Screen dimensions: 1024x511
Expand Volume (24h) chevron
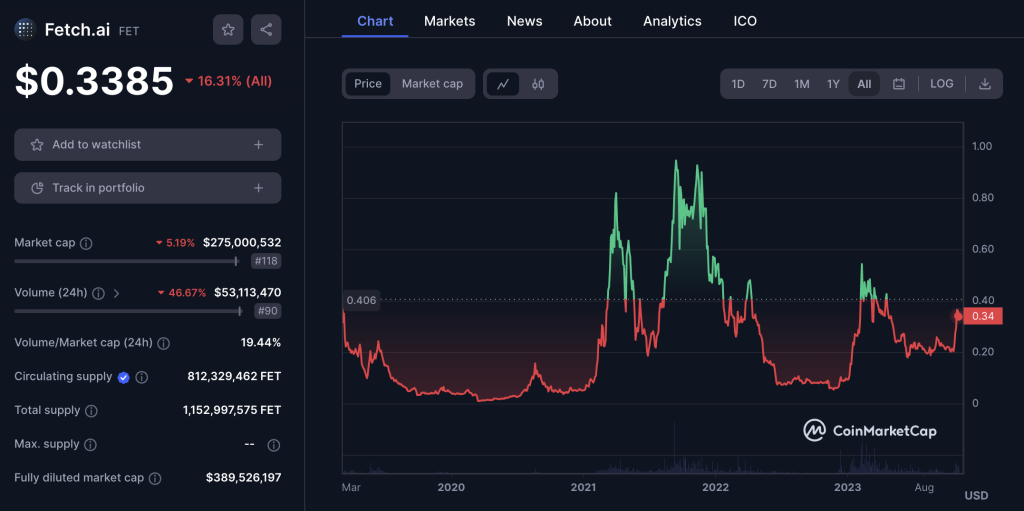coord(116,293)
